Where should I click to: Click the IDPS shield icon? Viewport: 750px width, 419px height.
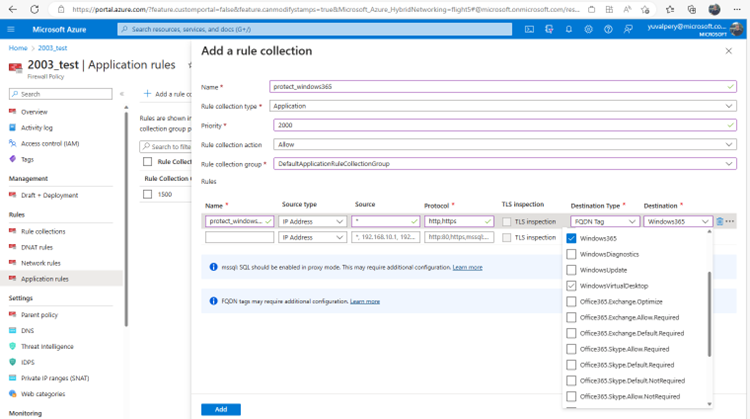click(x=12, y=362)
